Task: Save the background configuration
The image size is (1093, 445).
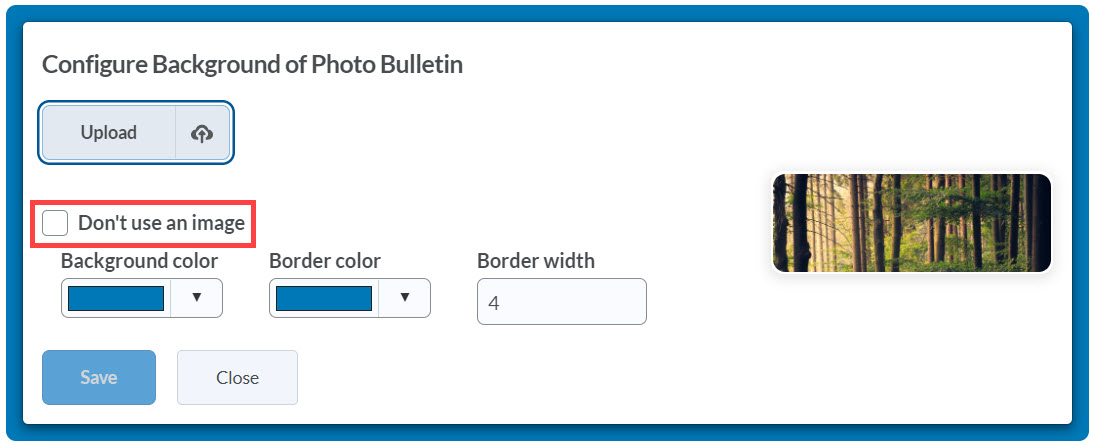Action: pyautogui.click(x=99, y=377)
